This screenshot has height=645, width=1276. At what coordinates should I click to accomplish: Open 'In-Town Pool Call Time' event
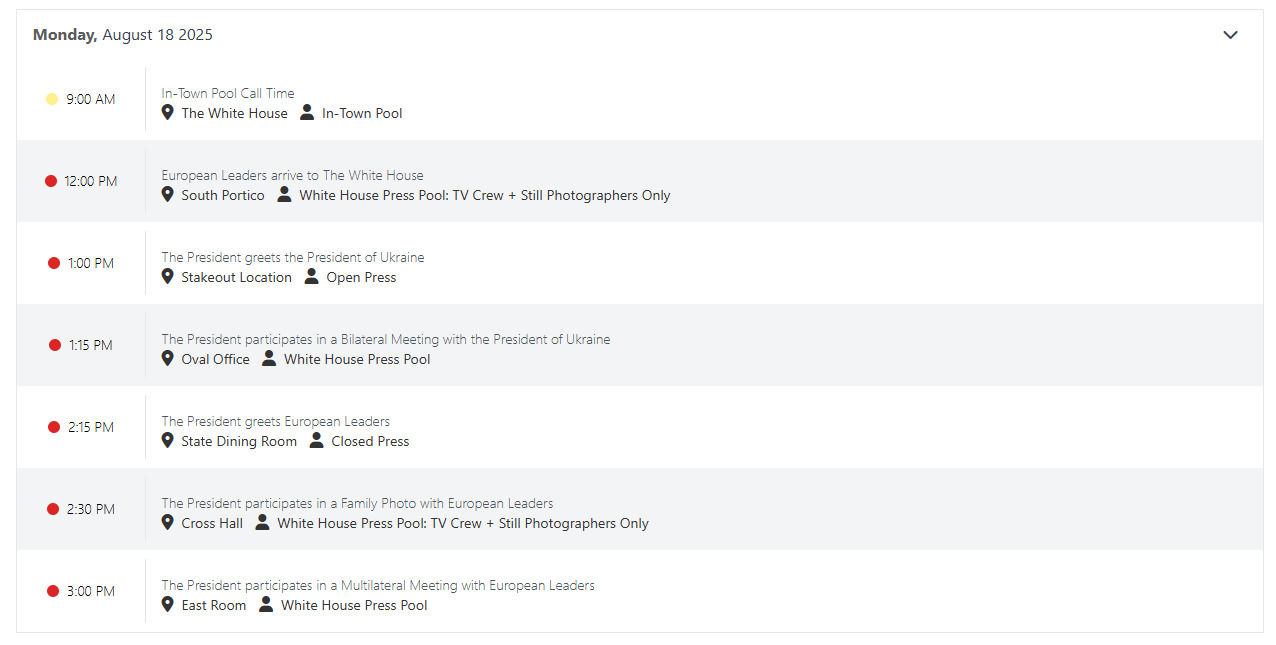pyautogui.click(x=228, y=93)
